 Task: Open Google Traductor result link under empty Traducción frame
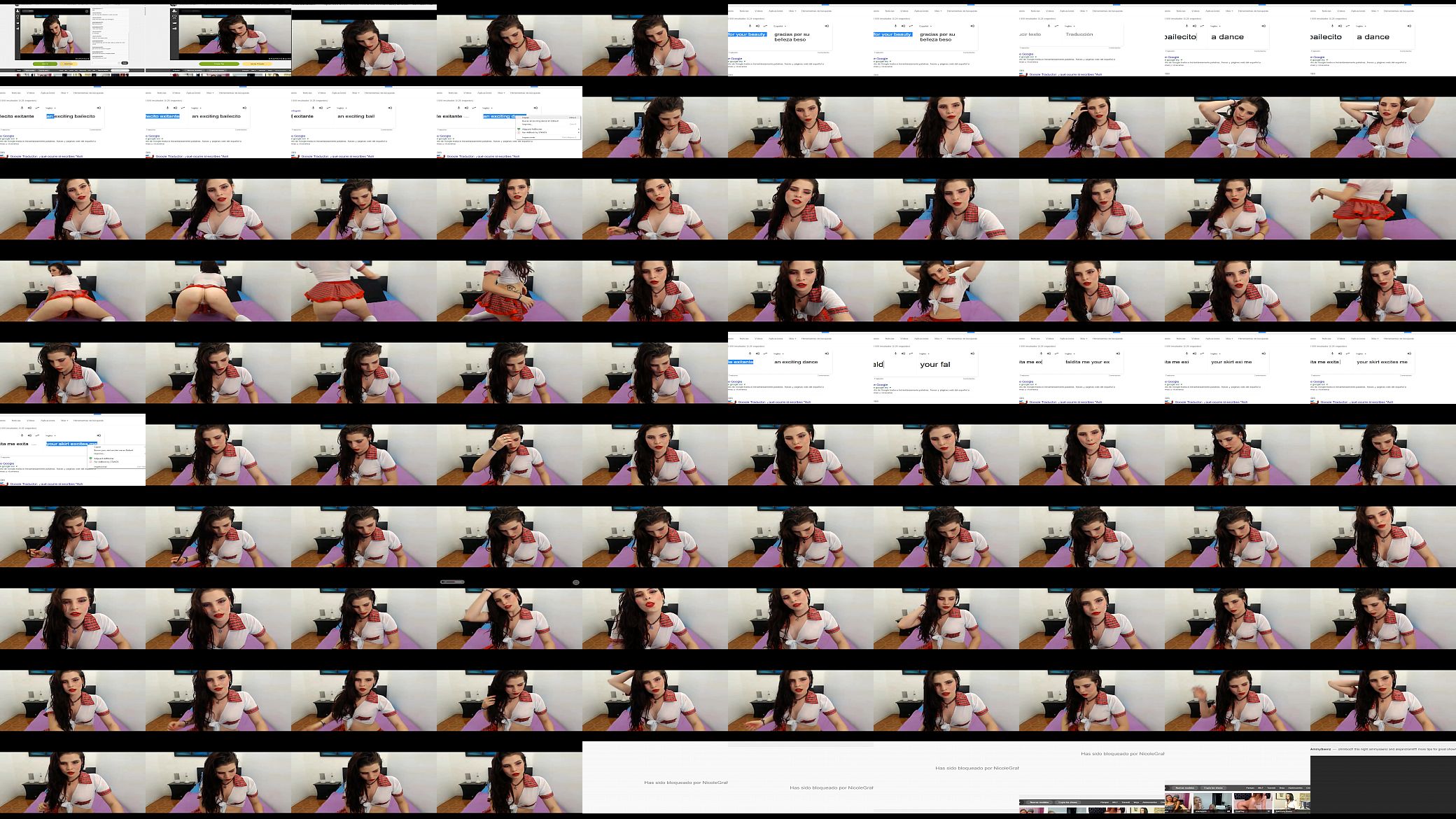tap(1065, 73)
